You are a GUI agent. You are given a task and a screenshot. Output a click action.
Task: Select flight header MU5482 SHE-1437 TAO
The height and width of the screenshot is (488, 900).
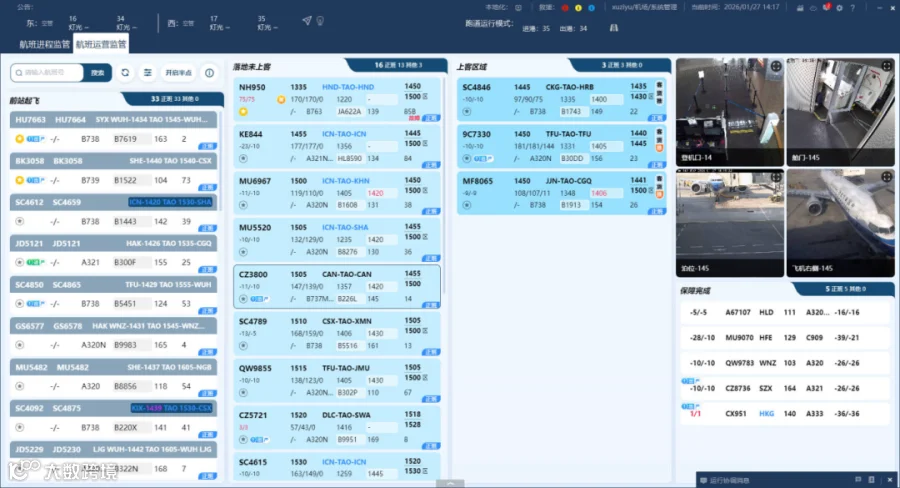(113, 367)
